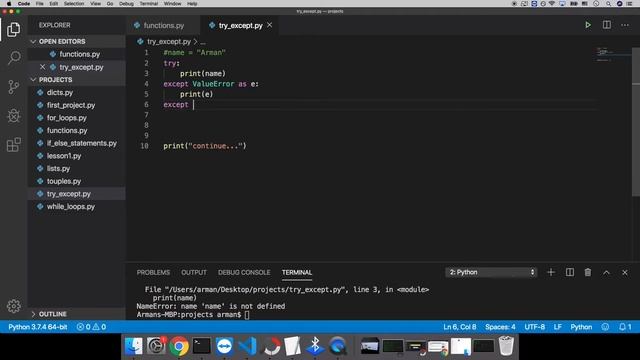
Task: Run Python file with play button
Action: point(588,25)
